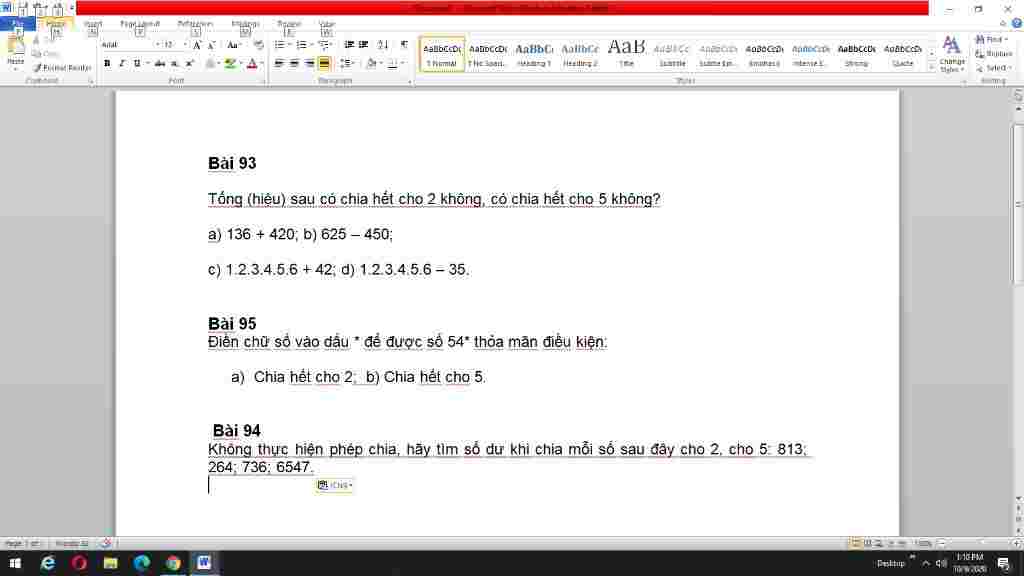Viewport: 1024px width, 576px height.
Task: Switch to the Insert ribbon tab
Action: pos(92,23)
